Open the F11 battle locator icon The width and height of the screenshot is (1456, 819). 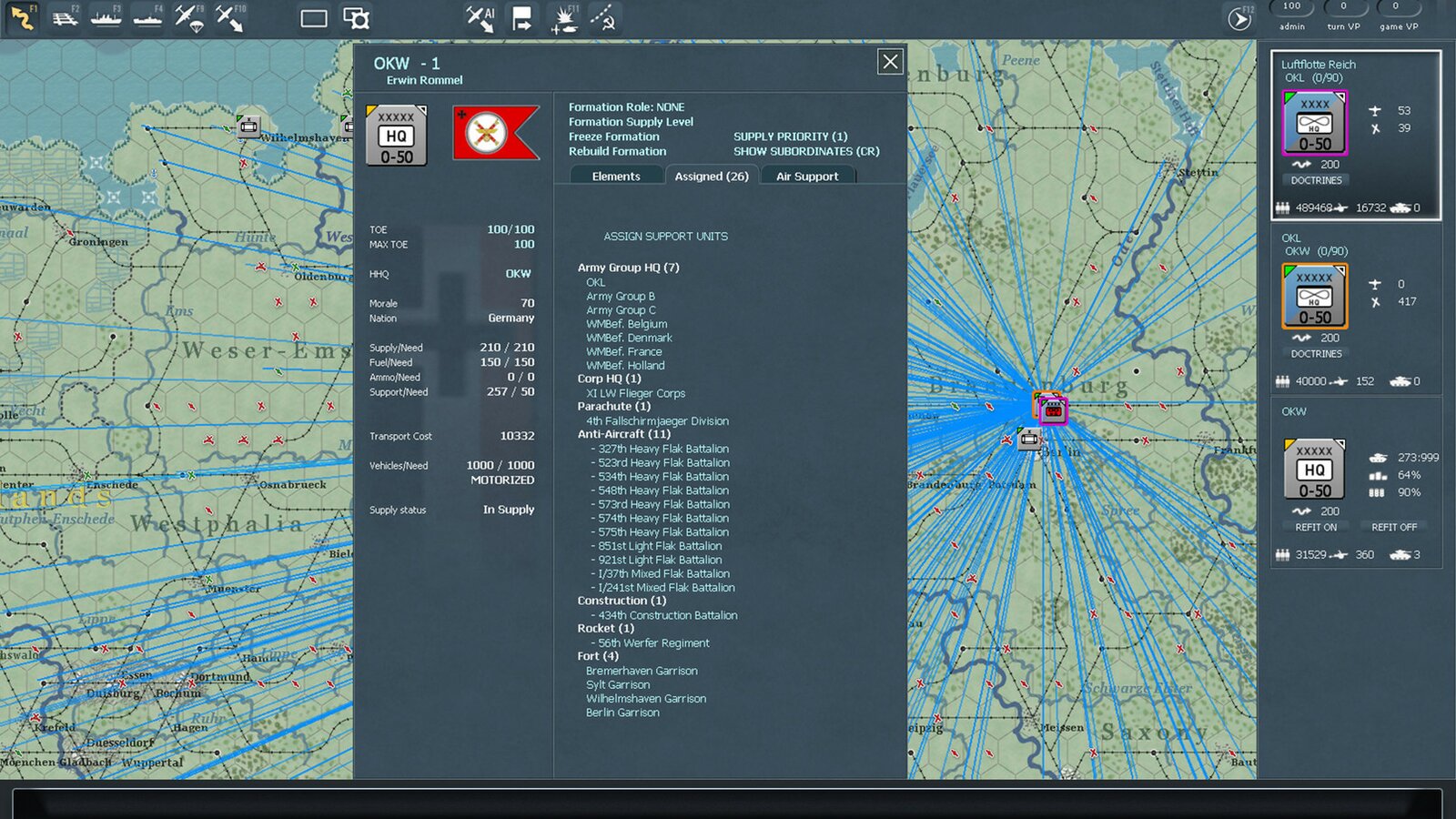[x=564, y=19]
